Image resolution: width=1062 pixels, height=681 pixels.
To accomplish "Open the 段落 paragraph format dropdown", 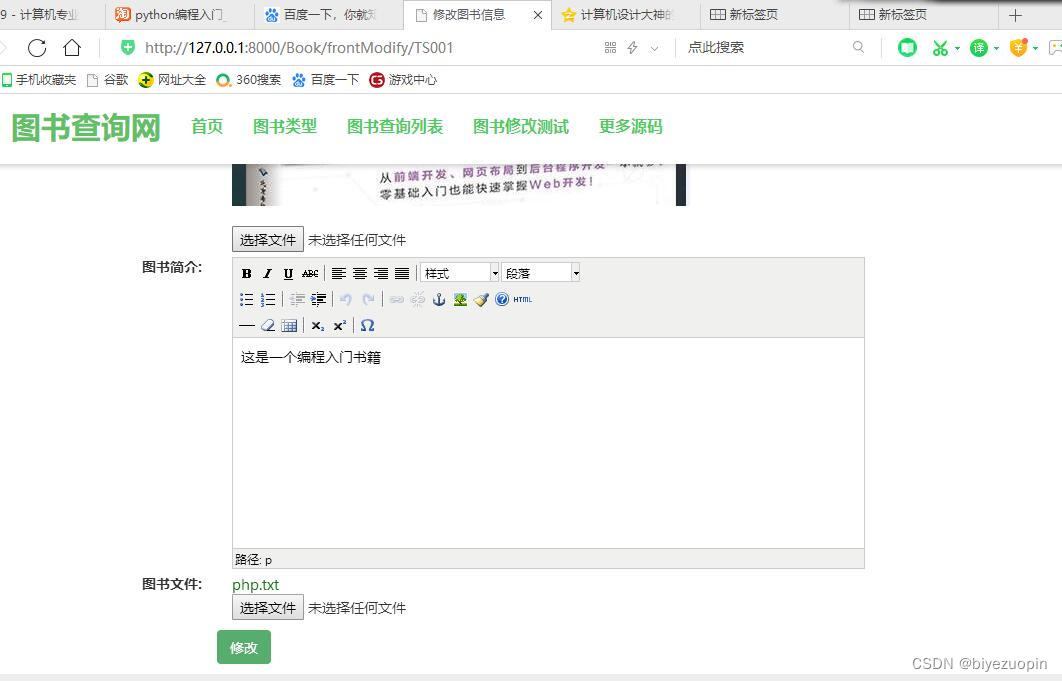I will coord(535,272).
